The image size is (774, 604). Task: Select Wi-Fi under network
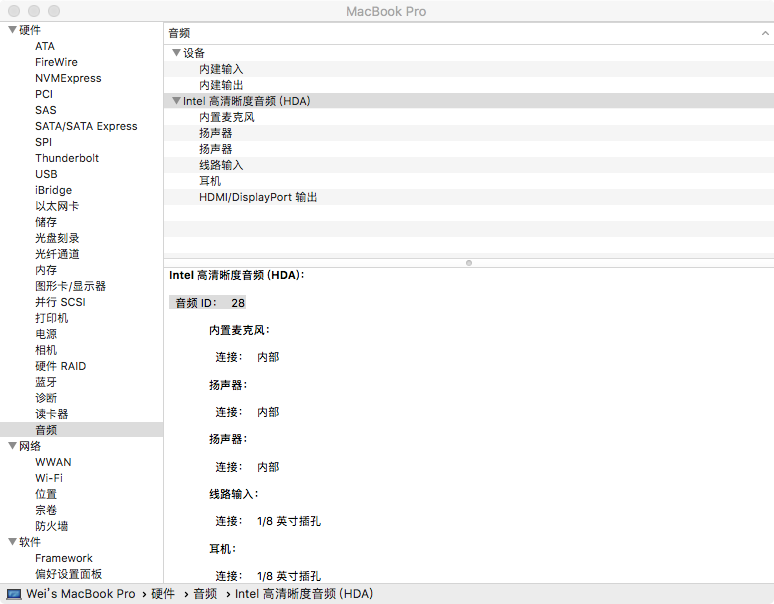coord(49,478)
